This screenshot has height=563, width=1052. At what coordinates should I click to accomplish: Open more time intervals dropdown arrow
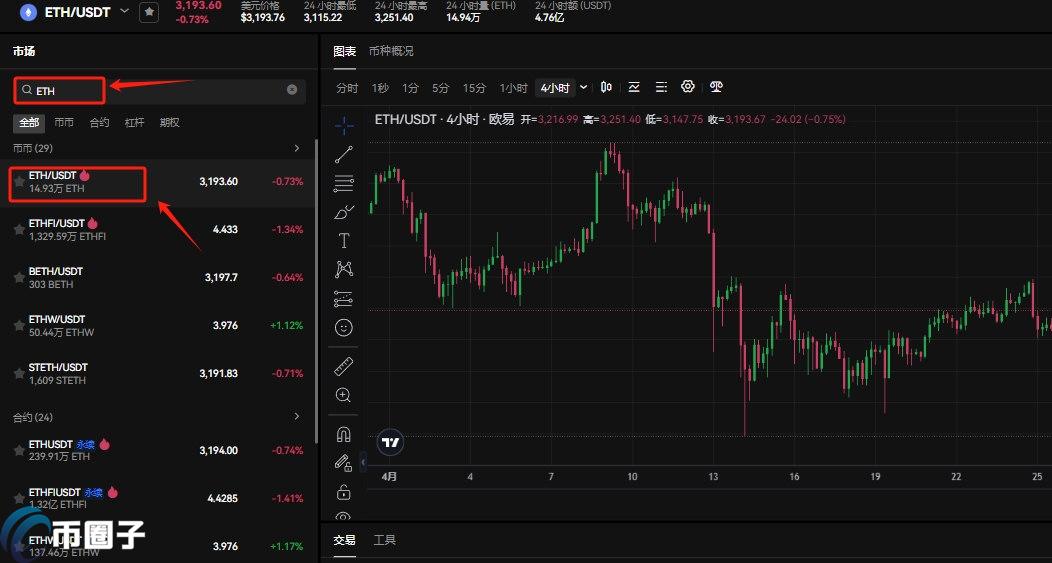pyautogui.click(x=584, y=87)
